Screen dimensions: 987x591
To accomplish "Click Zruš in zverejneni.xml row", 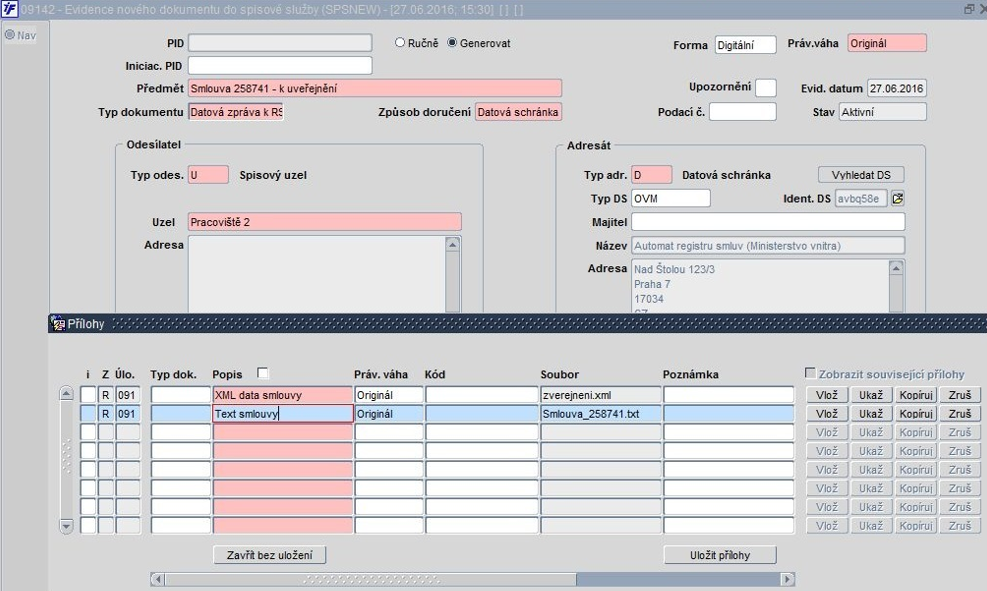I will point(960,395).
